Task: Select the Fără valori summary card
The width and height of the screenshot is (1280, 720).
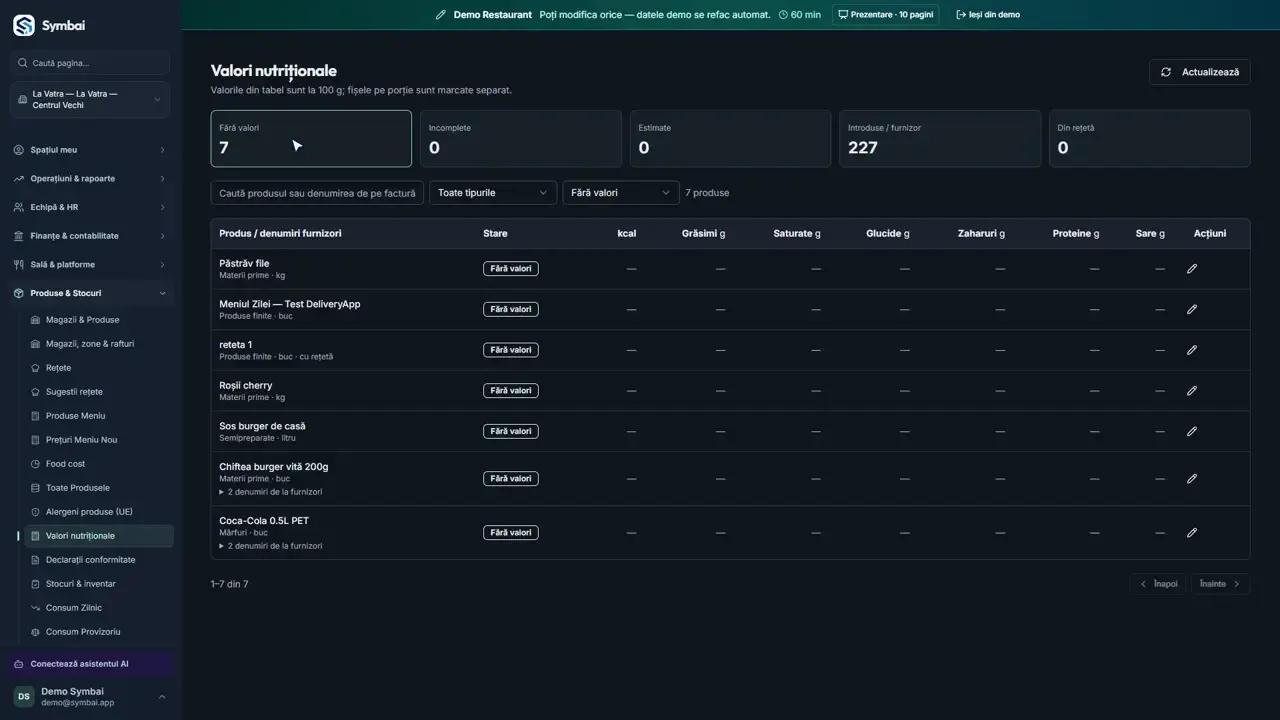Action: point(311,138)
